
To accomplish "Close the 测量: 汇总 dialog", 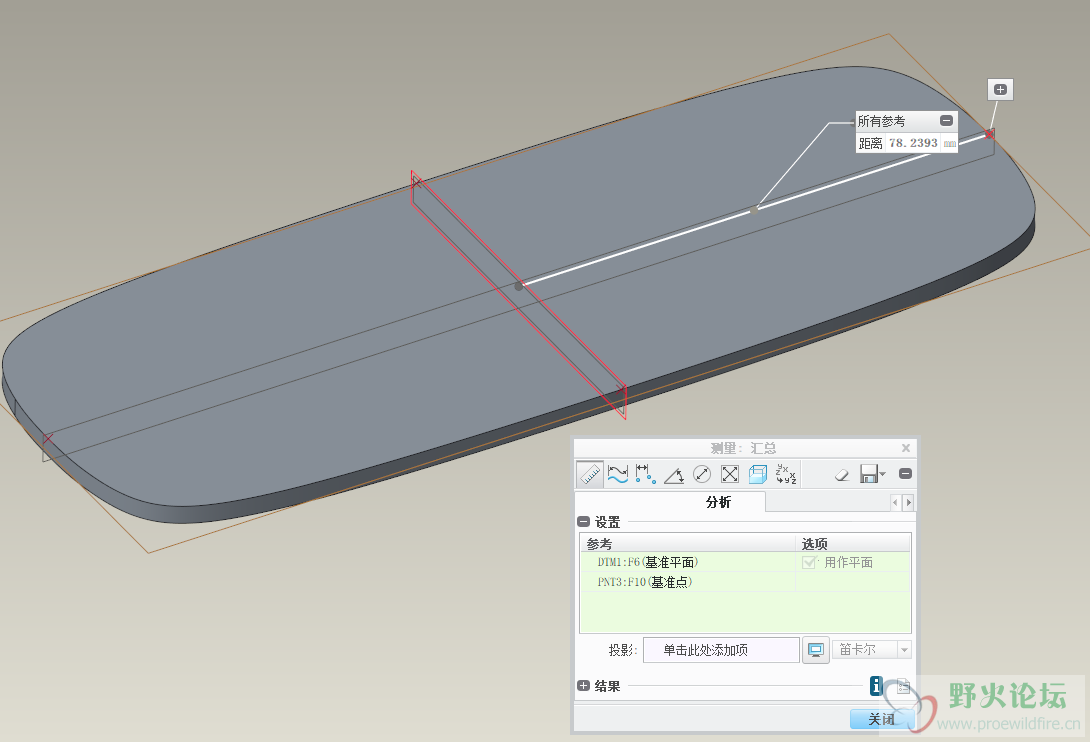I will click(x=906, y=448).
